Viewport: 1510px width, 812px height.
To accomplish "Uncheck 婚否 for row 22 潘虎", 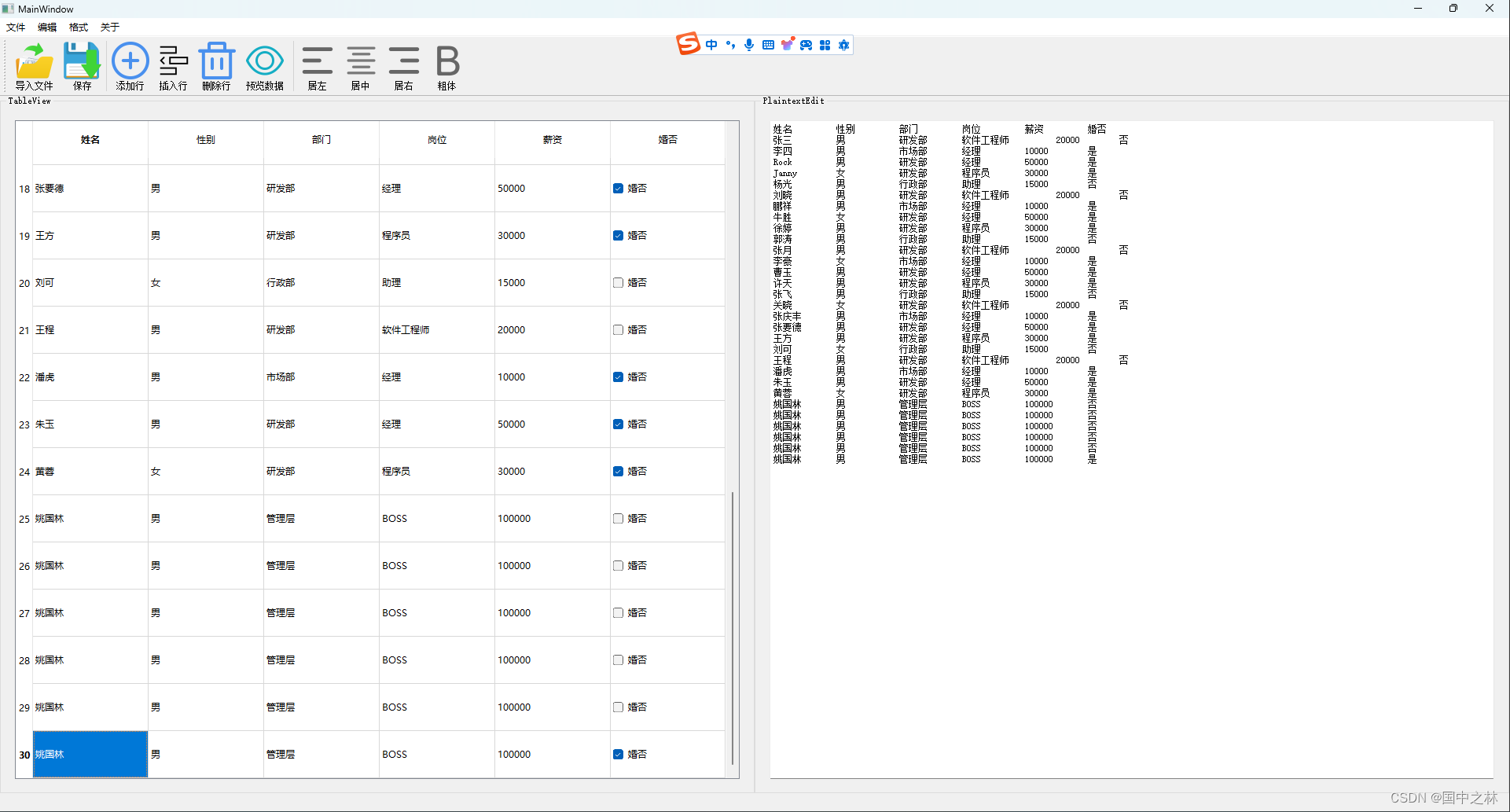I will 618,377.
